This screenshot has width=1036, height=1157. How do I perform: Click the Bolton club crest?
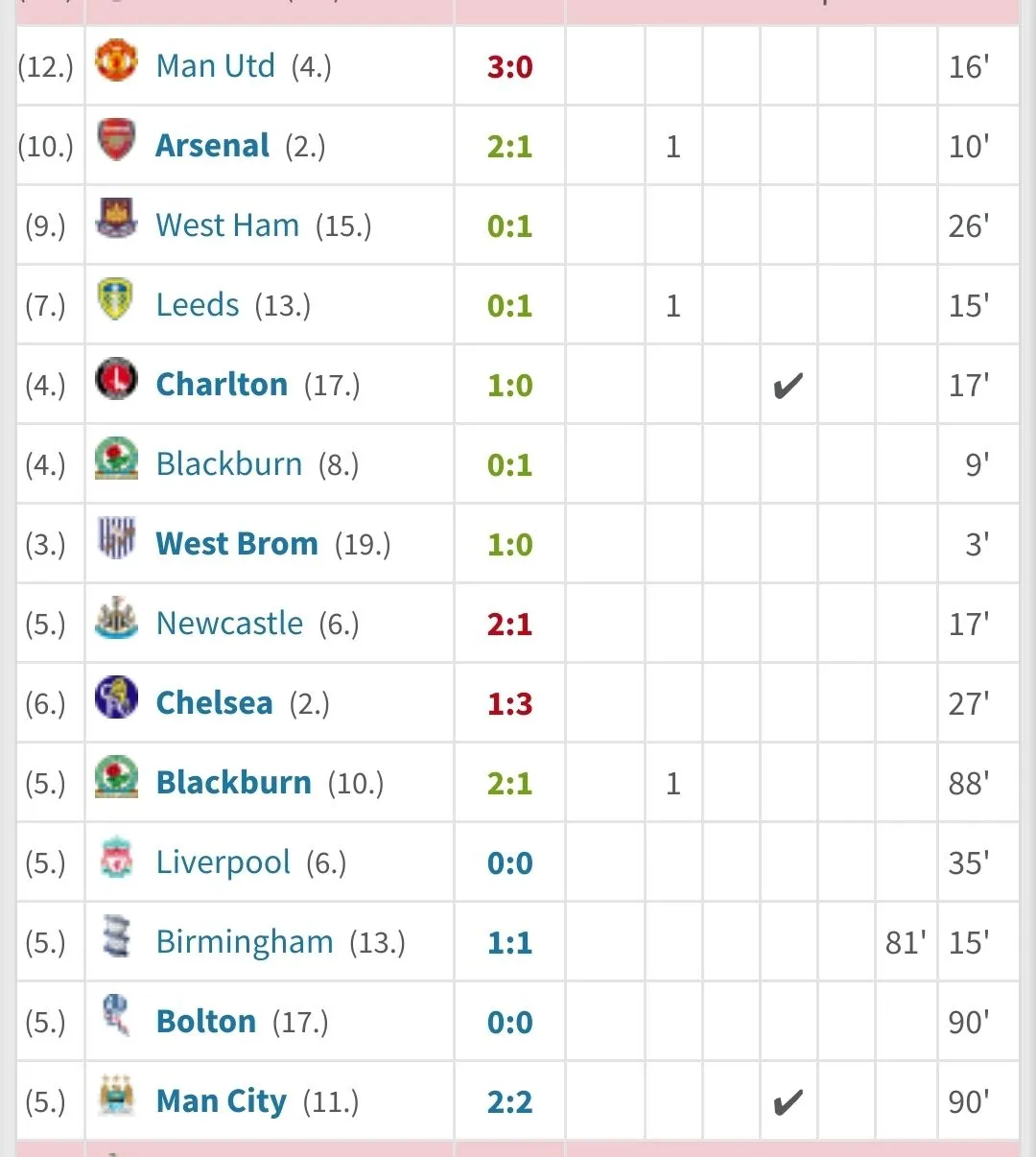coord(116,1017)
